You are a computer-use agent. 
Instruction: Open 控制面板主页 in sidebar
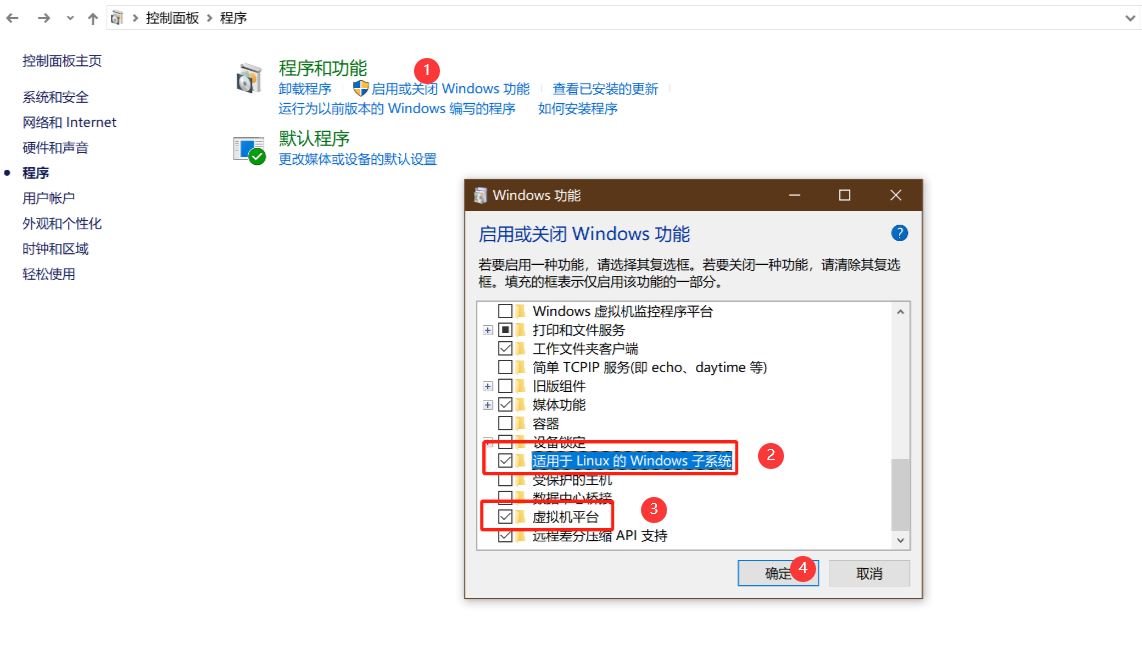tap(62, 61)
